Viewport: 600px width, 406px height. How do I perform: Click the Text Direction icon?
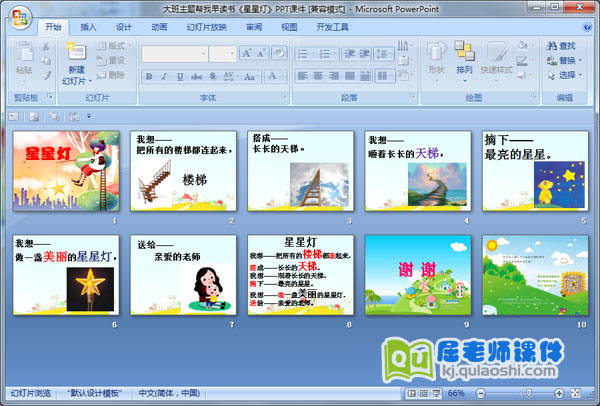click(x=405, y=46)
